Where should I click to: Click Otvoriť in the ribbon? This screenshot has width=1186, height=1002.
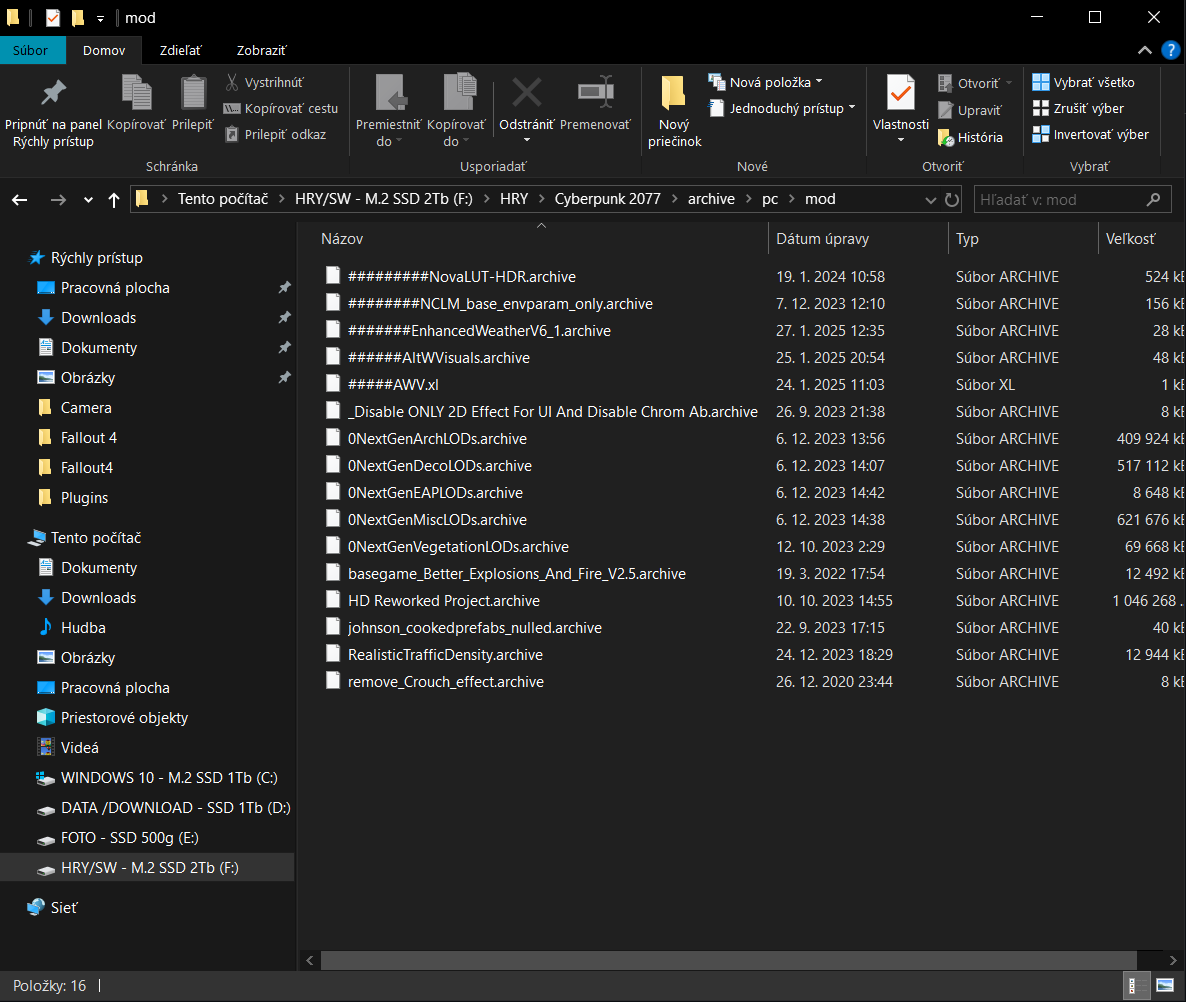point(975,83)
